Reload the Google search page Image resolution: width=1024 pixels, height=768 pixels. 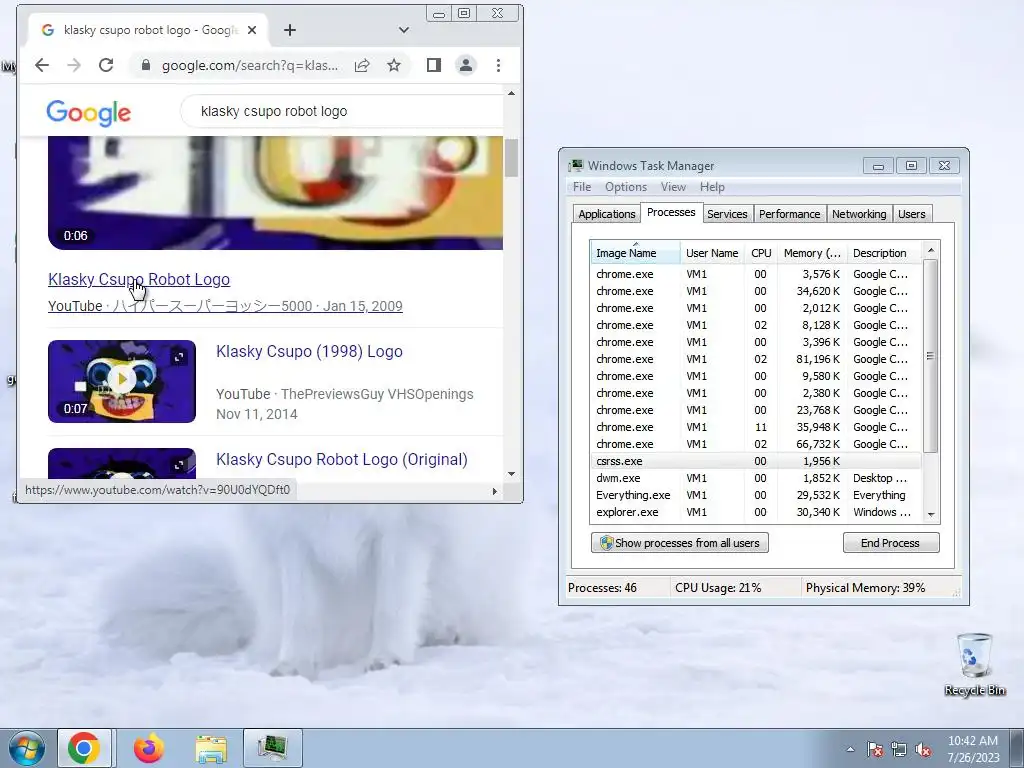coord(106,65)
